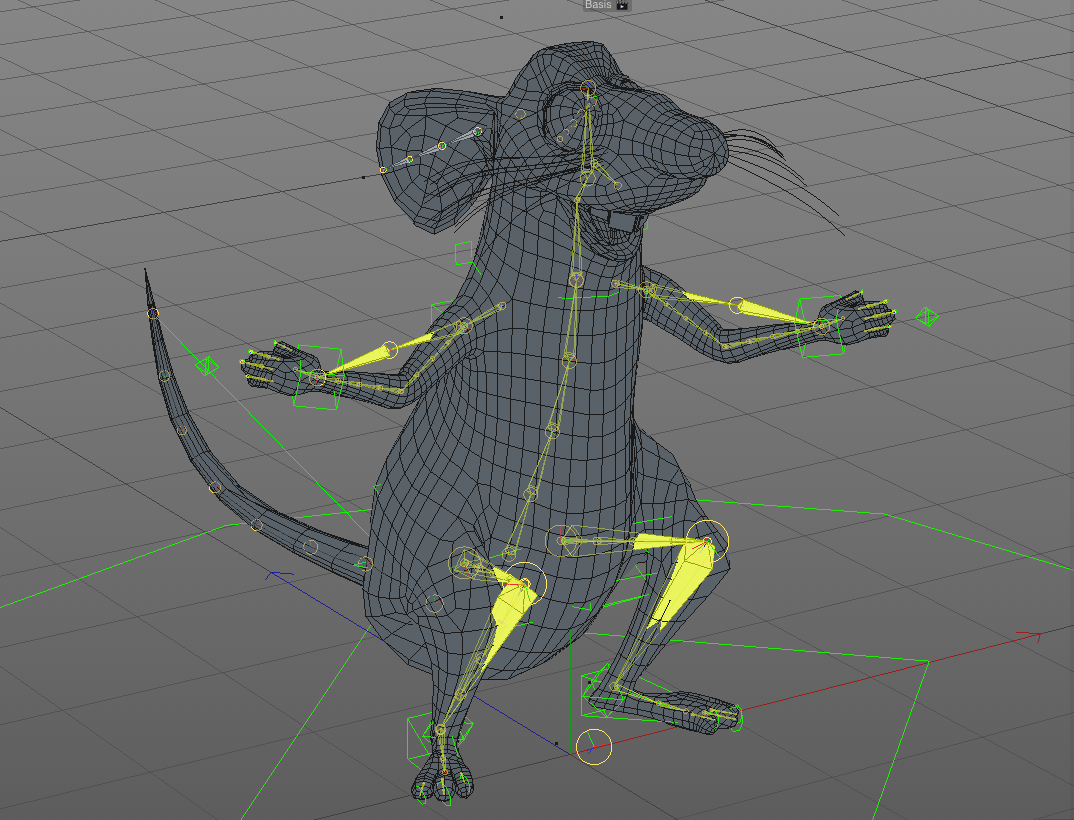Screen dimensions: 1074x820
Task: Select the small green square controller behind the neck
Action: tap(464, 253)
